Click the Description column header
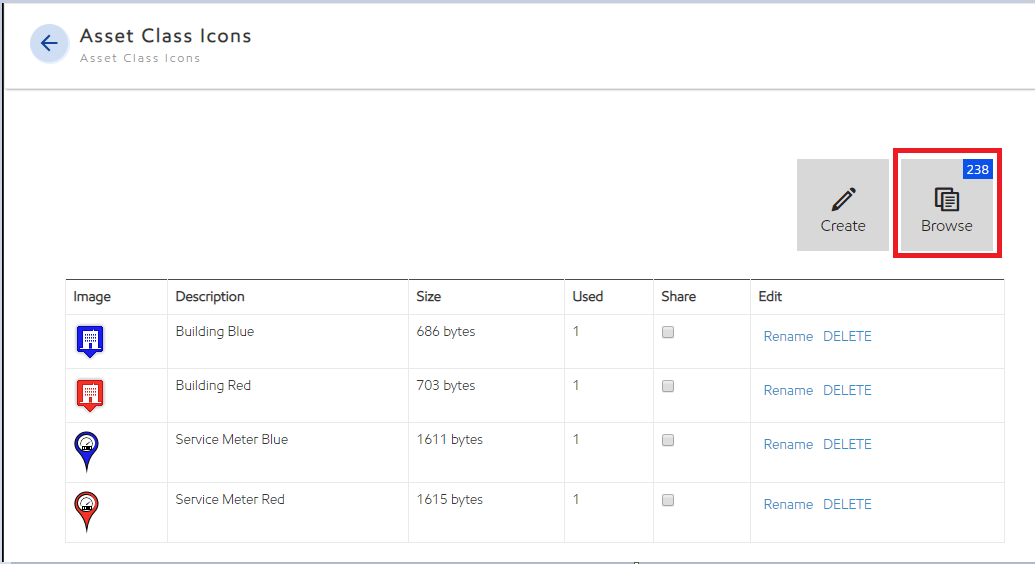This screenshot has height=564, width=1035. pyautogui.click(x=210, y=297)
